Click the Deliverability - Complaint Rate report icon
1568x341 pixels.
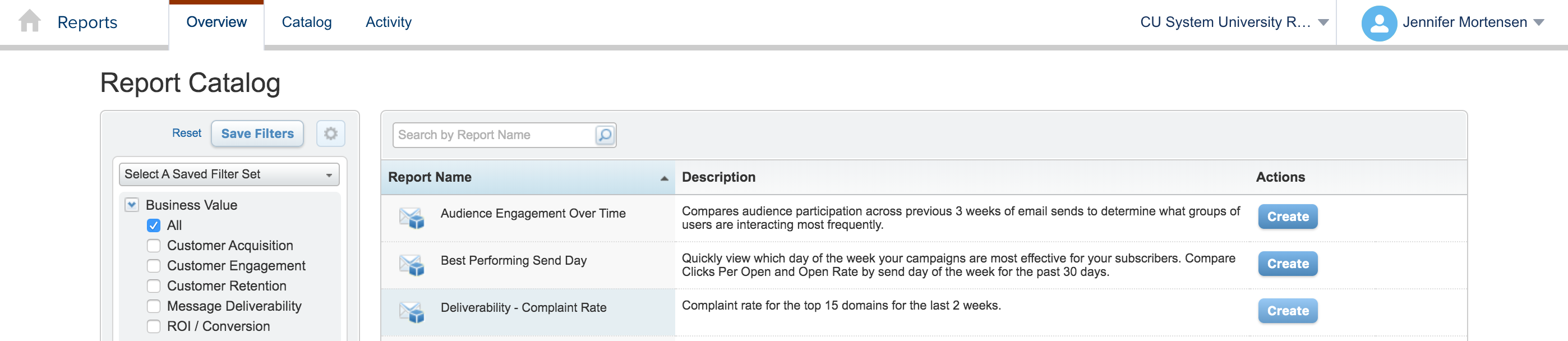[x=412, y=312]
